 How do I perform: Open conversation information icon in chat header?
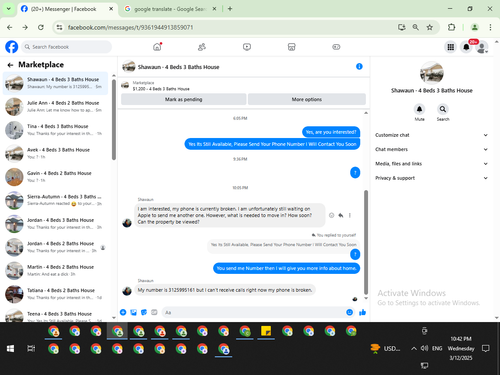coord(359,67)
